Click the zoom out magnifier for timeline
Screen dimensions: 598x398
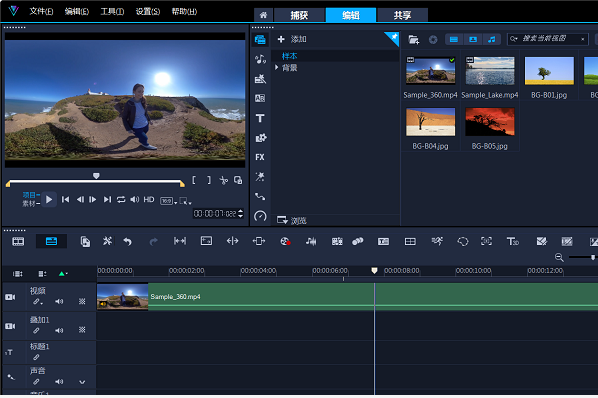pyautogui.click(x=559, y=257)
